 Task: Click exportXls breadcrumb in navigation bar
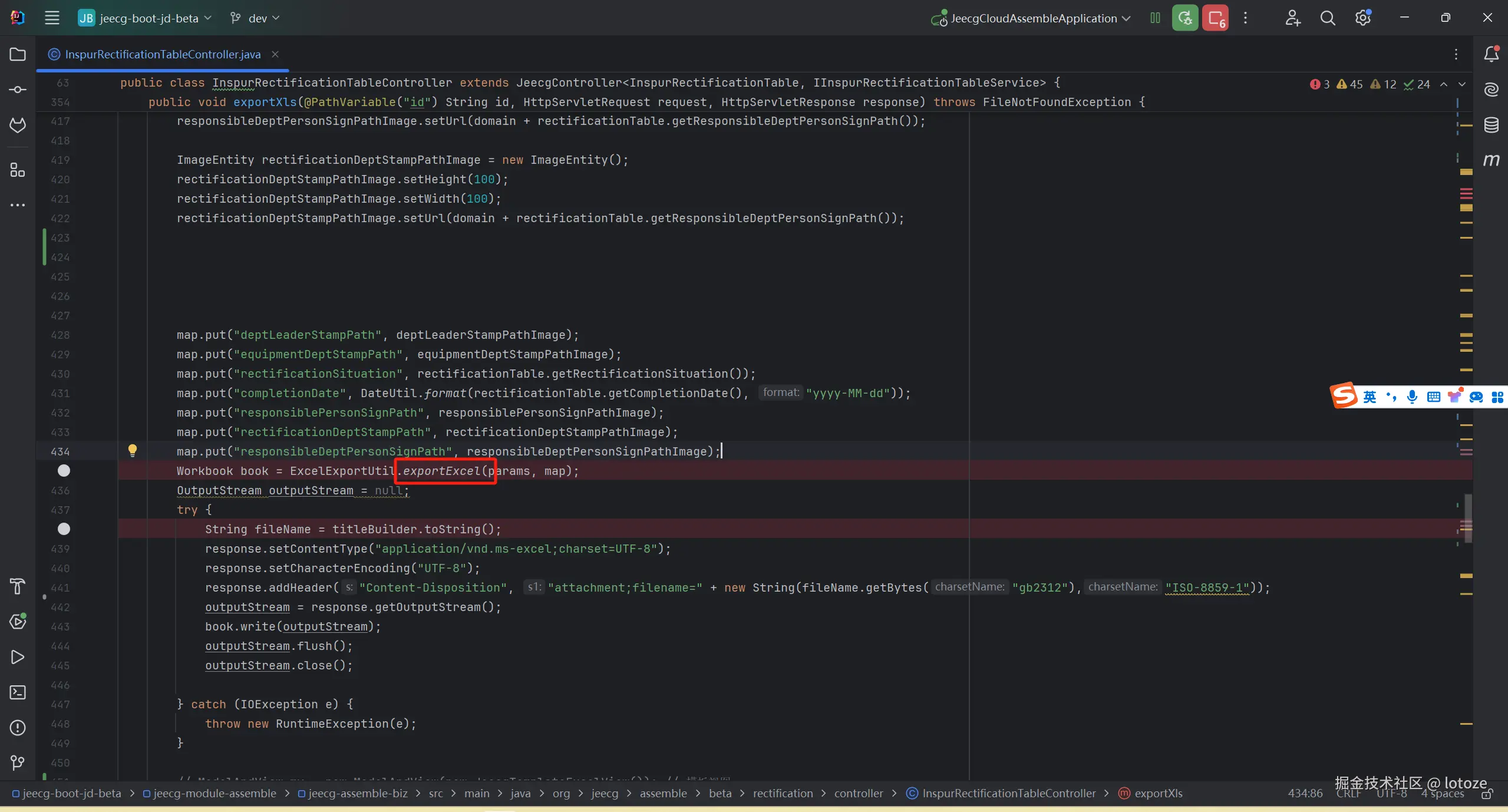[1158, 793]
